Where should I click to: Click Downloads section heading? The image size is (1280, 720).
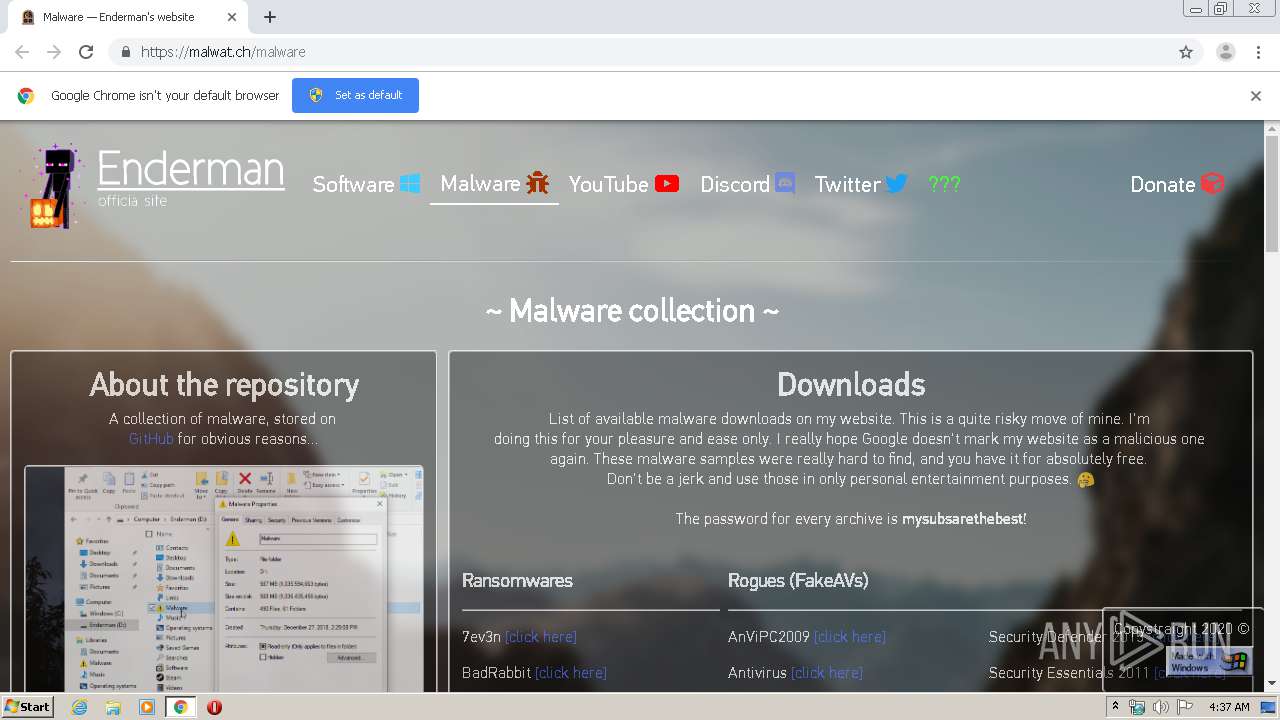(x=851, y=385)
